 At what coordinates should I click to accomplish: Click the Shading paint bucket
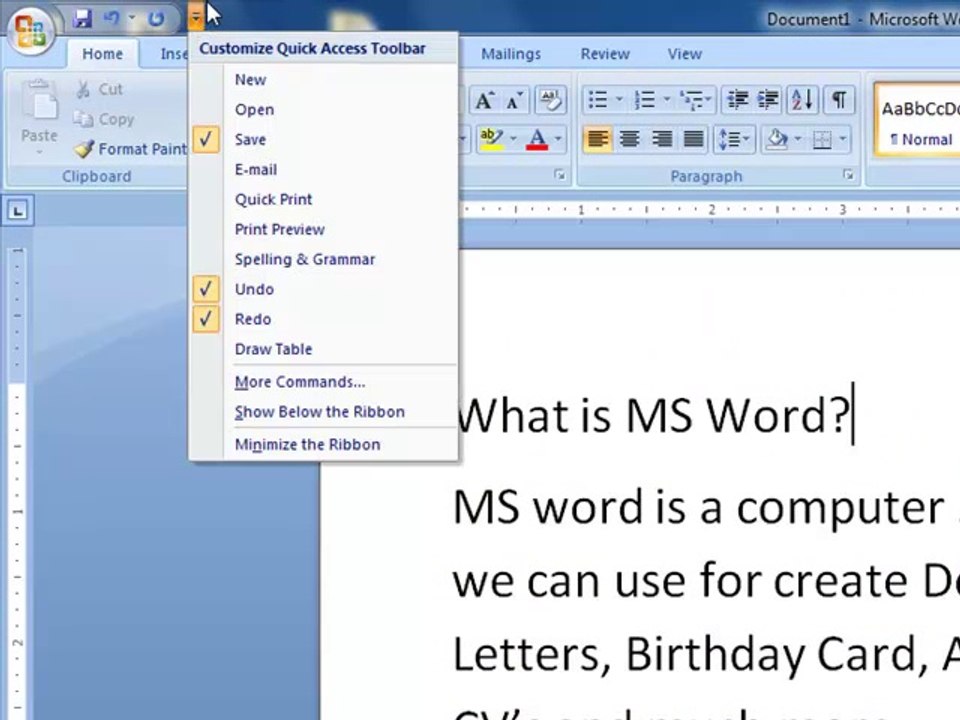point(776,140)
